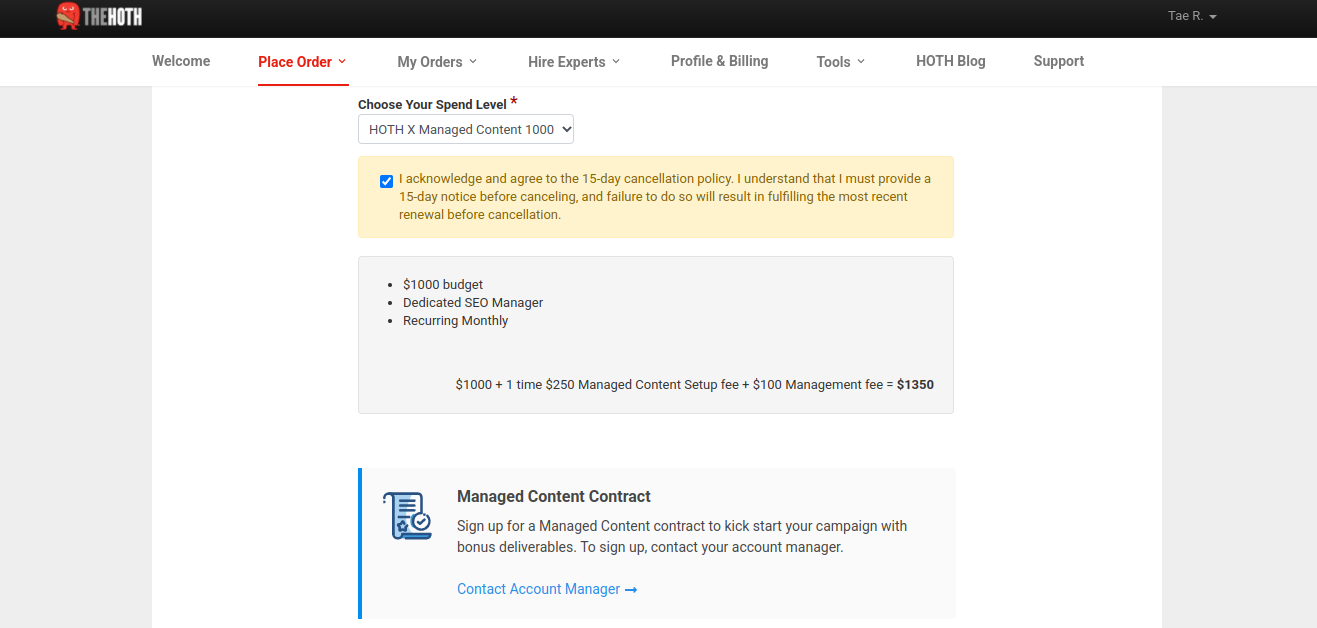1317x628 pixels.
Task: Click the Dedicated SEO Manager bullet
Action: pos(473,303)
